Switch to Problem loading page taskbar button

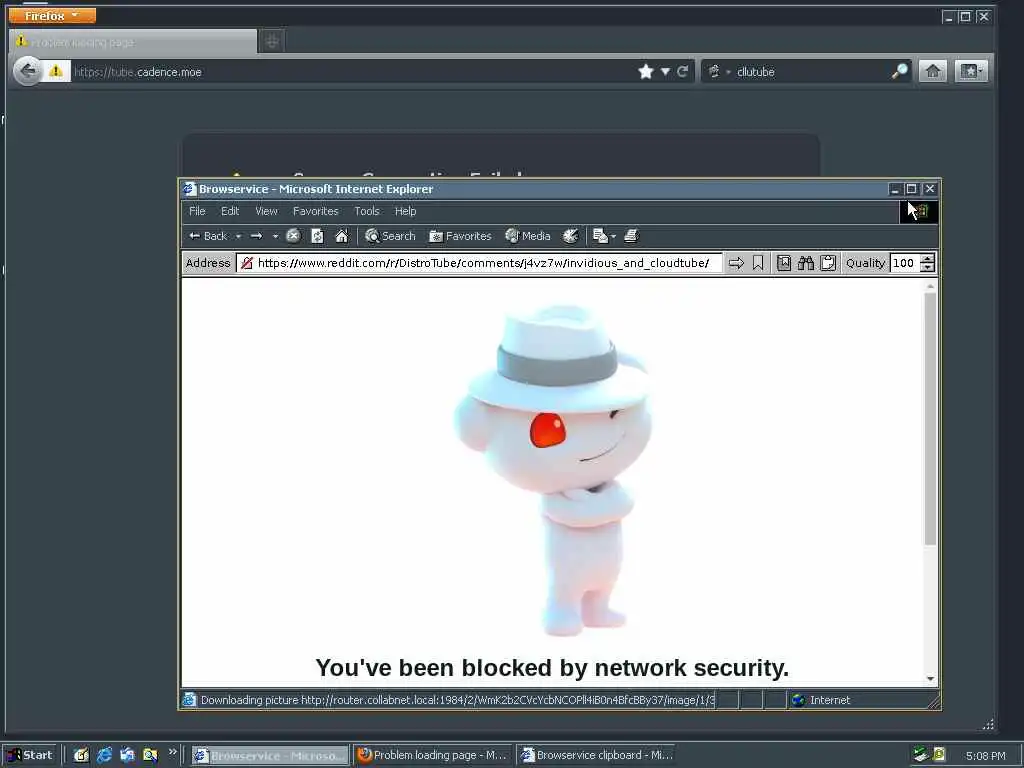tap(433, 755)
